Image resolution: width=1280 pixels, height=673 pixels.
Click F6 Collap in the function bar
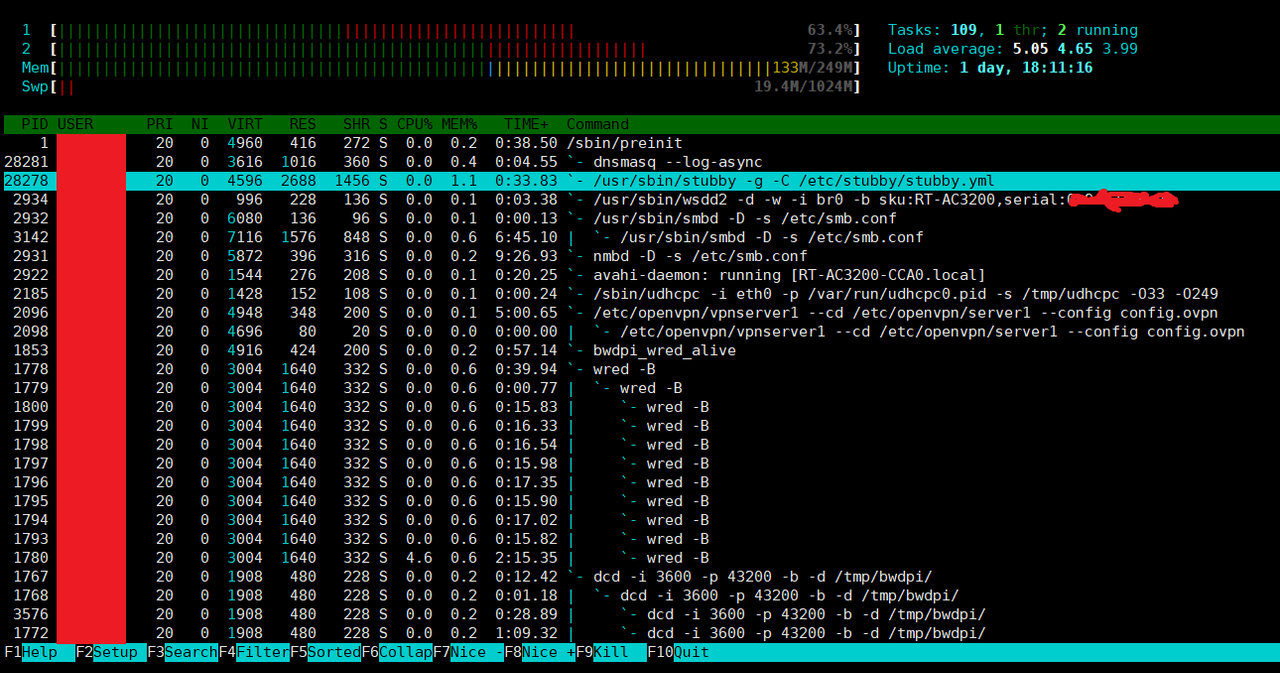[x=397, y=652]
